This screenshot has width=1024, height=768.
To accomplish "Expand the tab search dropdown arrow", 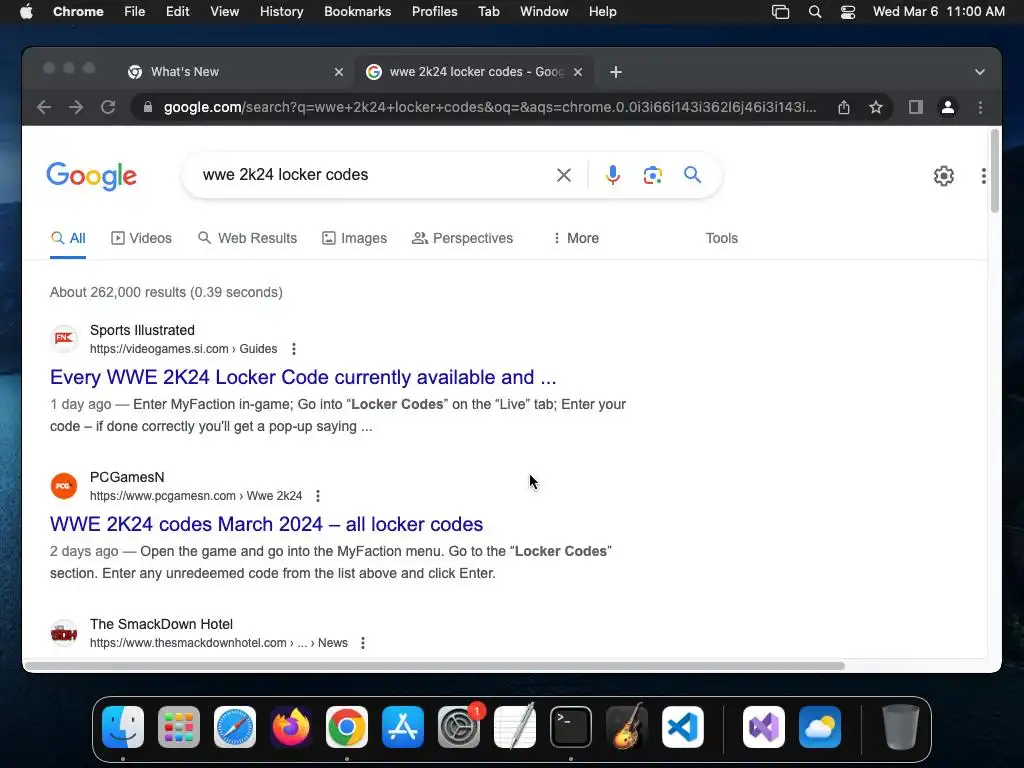I will (980, 72).
